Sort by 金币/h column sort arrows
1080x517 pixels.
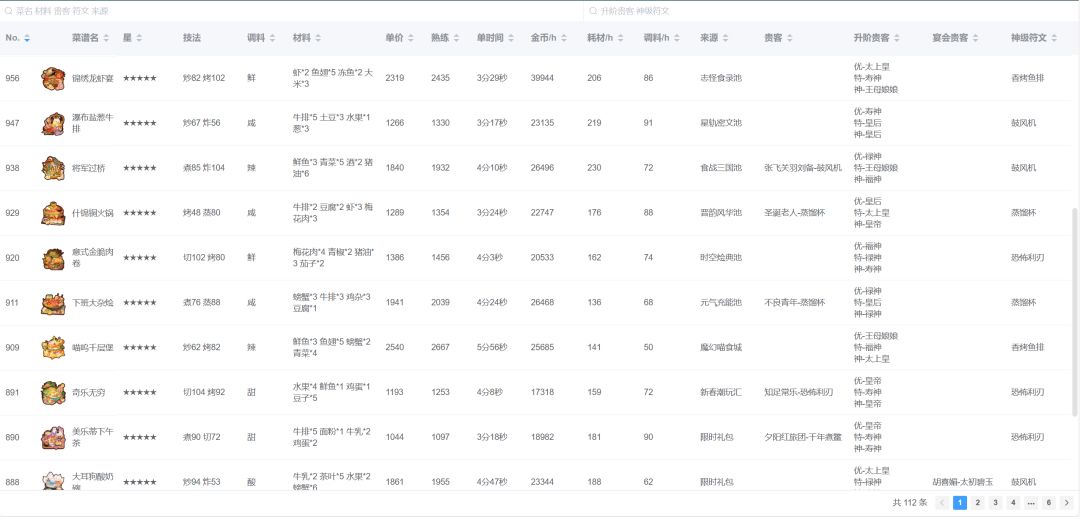pyautogui.click(x=563, y=39)
